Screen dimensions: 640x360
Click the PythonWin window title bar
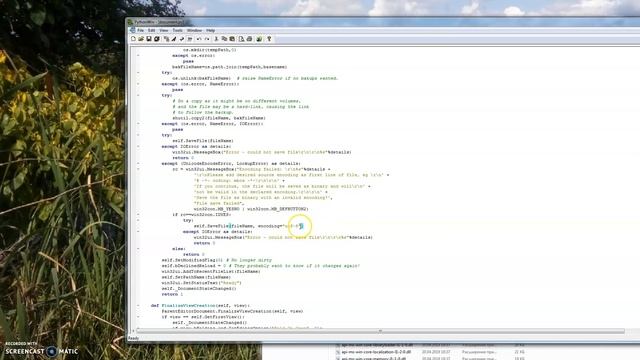click(384, 22)
